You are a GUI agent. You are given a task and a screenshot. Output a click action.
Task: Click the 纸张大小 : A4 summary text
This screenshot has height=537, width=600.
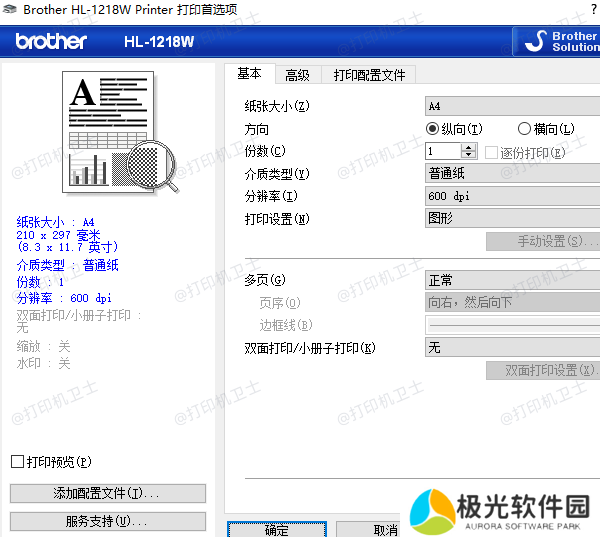(x=55, y=222)
